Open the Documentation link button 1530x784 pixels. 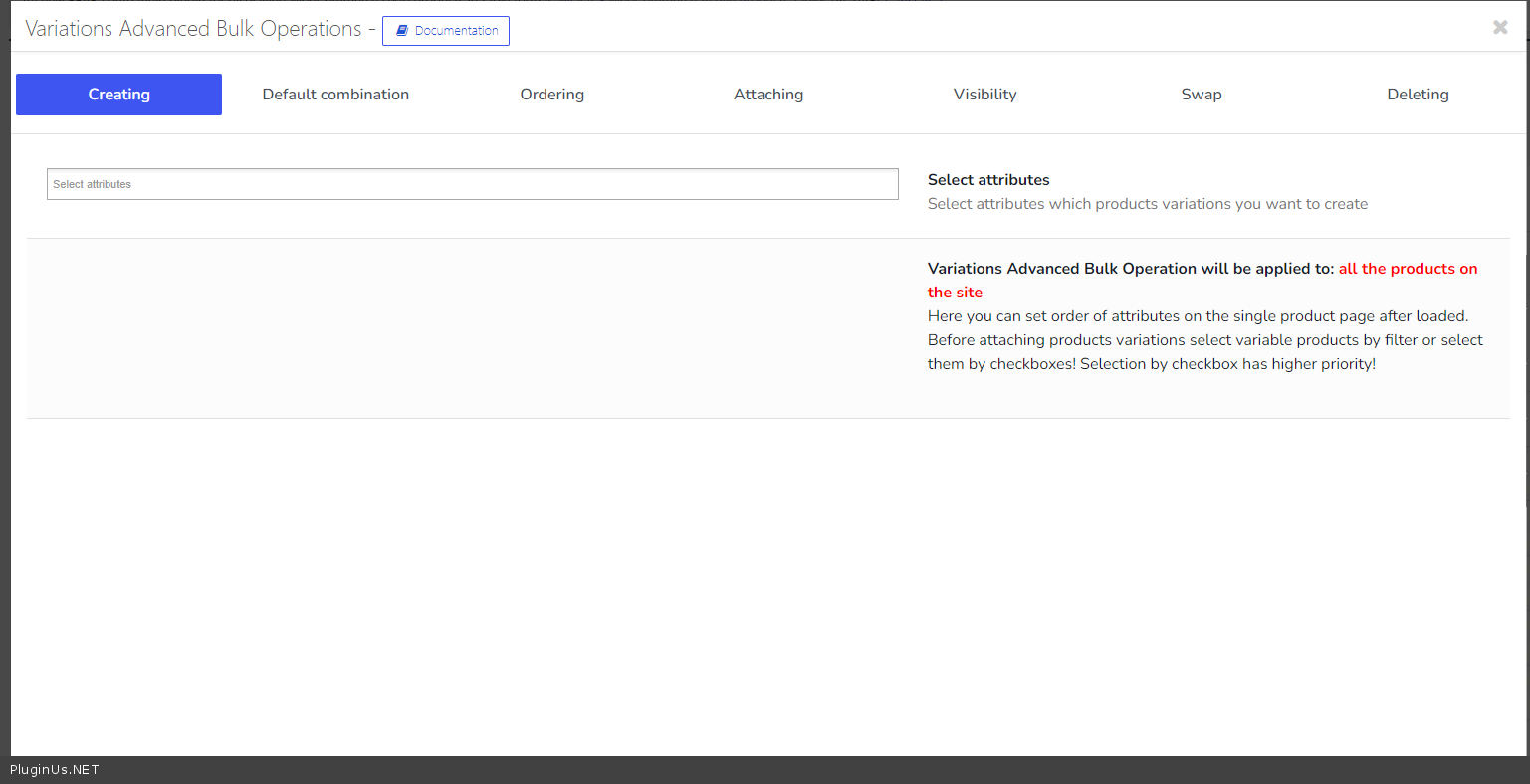coord(446,31)
